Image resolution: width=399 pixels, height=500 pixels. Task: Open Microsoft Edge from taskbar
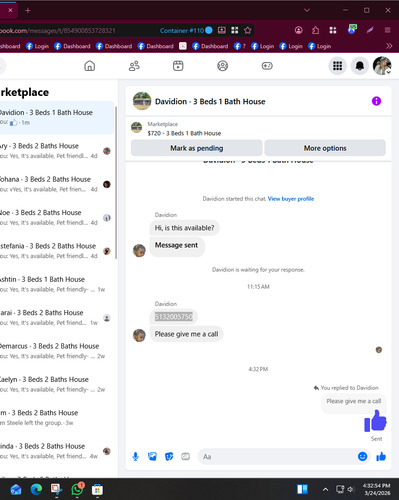36,489
